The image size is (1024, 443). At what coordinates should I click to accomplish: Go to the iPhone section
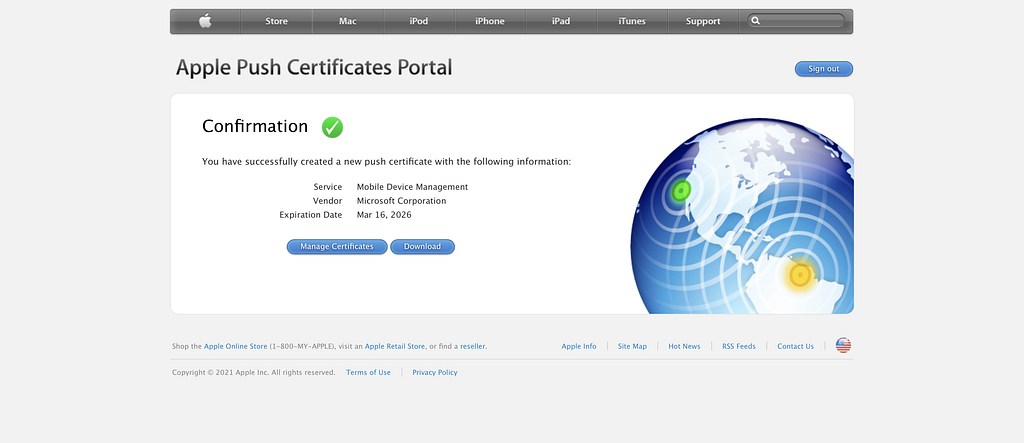[490, 21]
